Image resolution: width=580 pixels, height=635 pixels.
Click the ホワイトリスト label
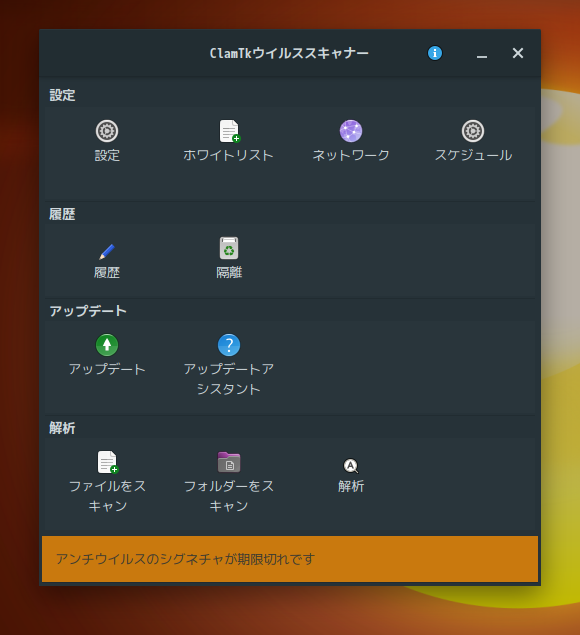pos(228,155)
